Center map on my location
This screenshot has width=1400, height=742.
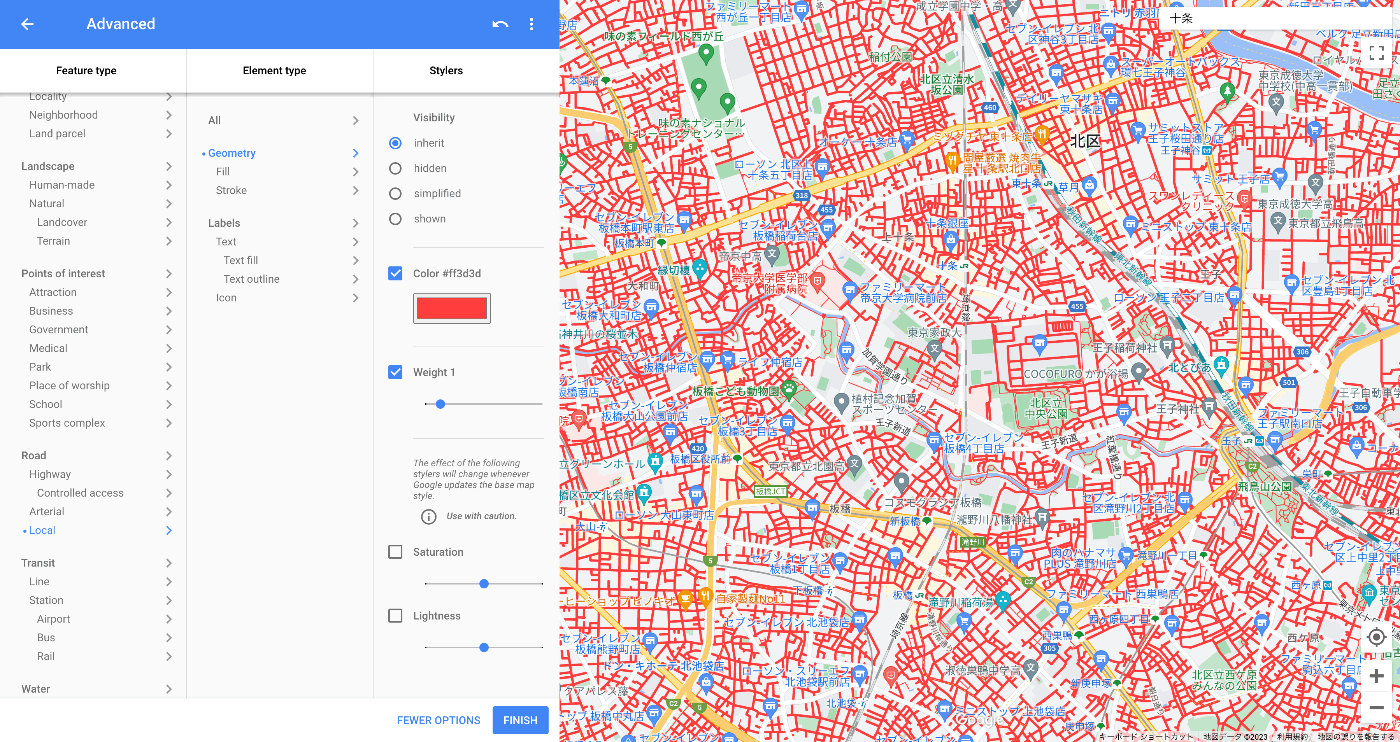1377,637
